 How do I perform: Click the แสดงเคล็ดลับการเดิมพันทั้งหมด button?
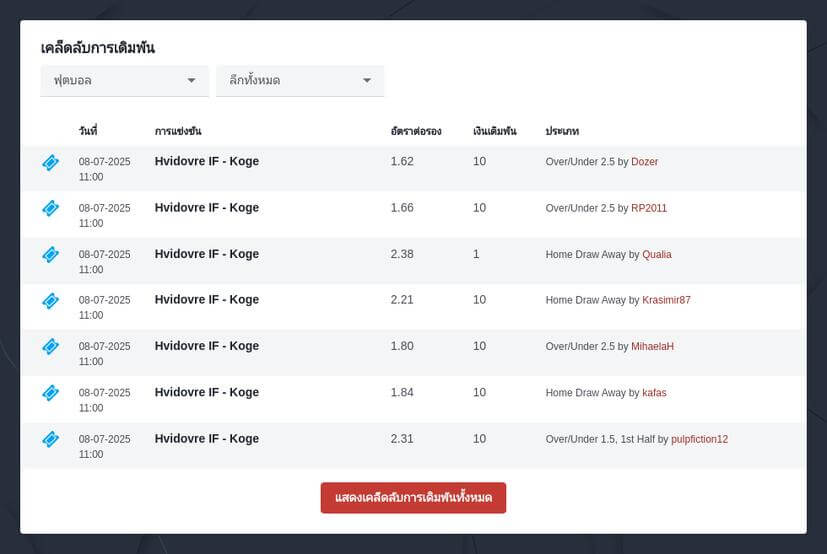click(x=413, y=498)
